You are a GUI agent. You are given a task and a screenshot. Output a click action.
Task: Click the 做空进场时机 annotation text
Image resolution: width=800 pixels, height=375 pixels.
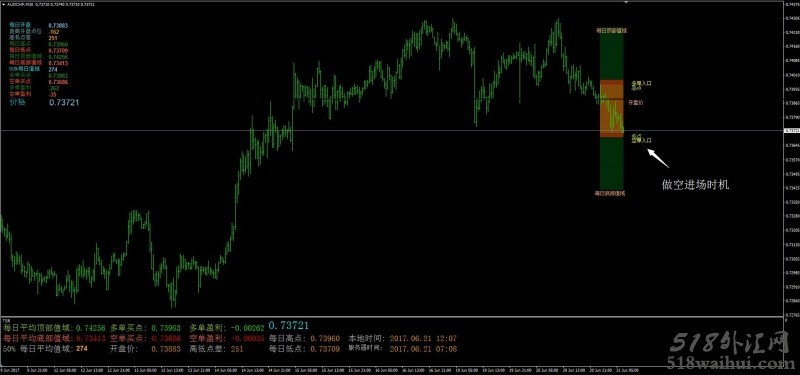point(695,185)
